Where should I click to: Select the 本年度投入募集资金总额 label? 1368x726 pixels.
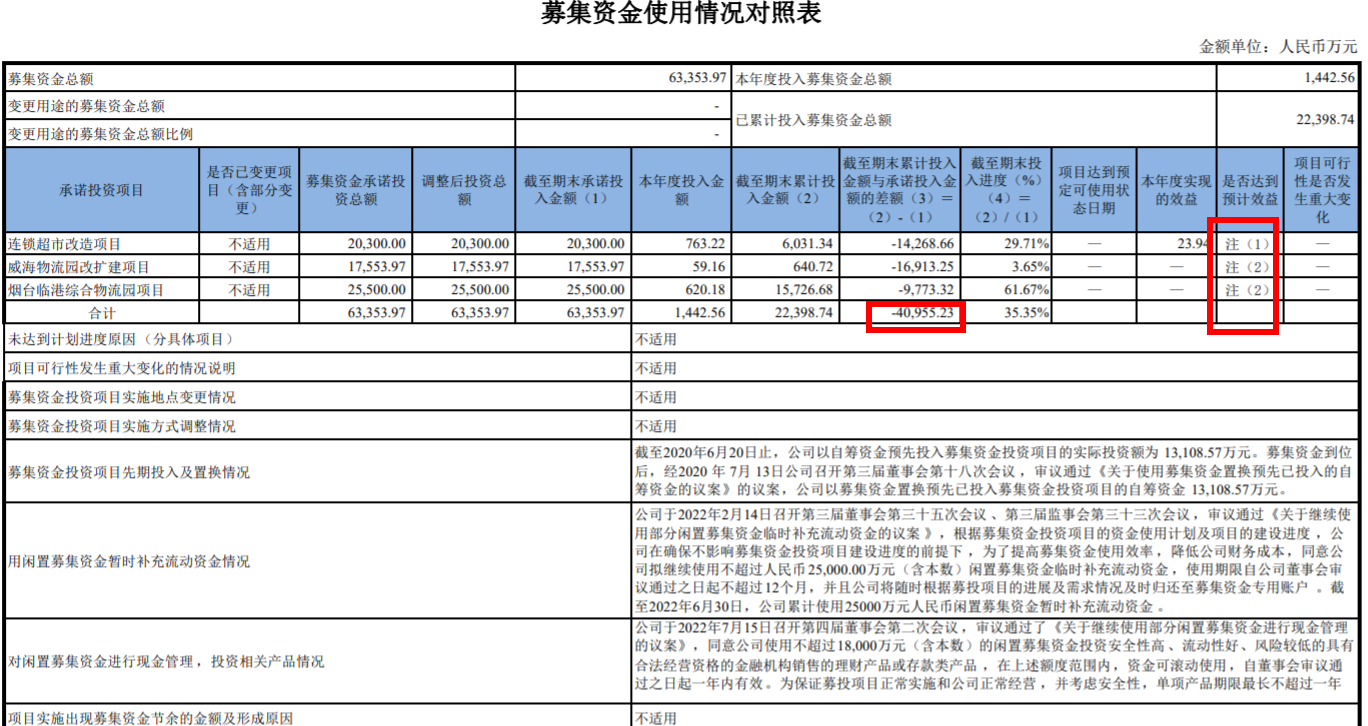click(x=813, y=79)
